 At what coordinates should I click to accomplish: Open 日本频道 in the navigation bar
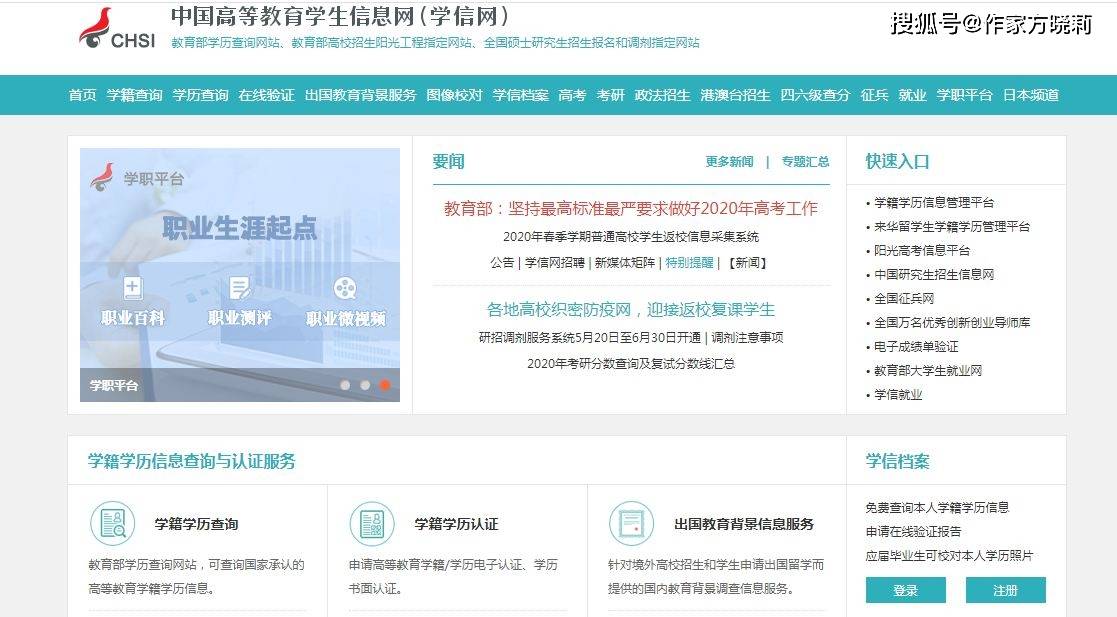pos(1031,95)
